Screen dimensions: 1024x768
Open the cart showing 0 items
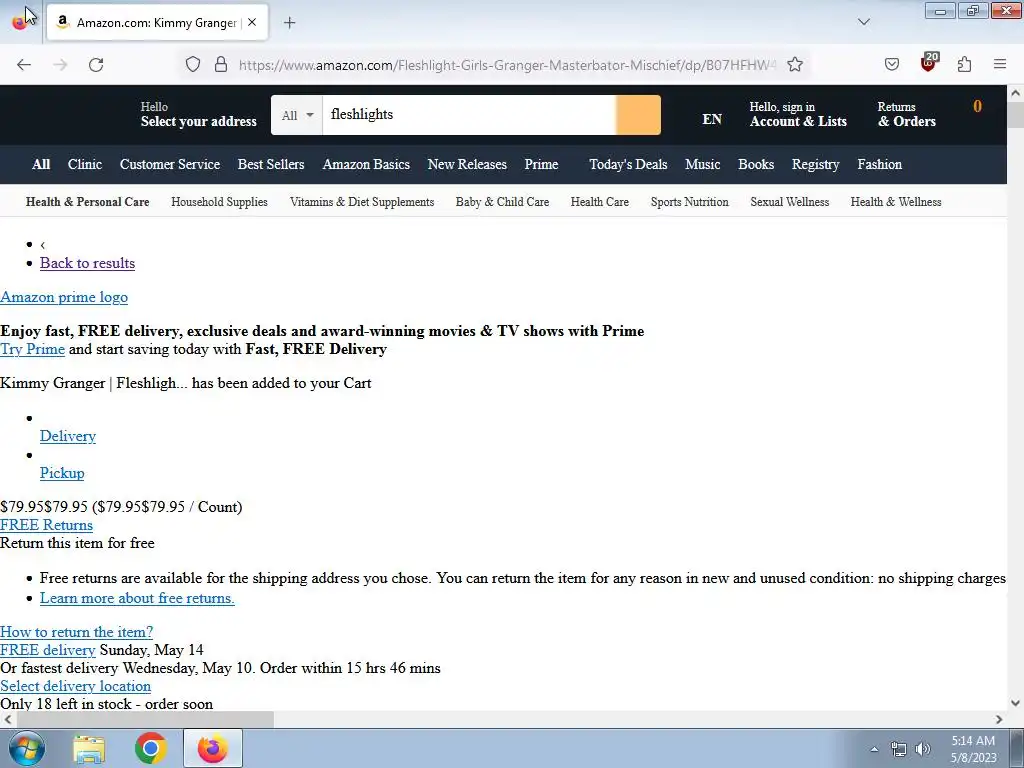pyautogui.click(x=978, y=107)
